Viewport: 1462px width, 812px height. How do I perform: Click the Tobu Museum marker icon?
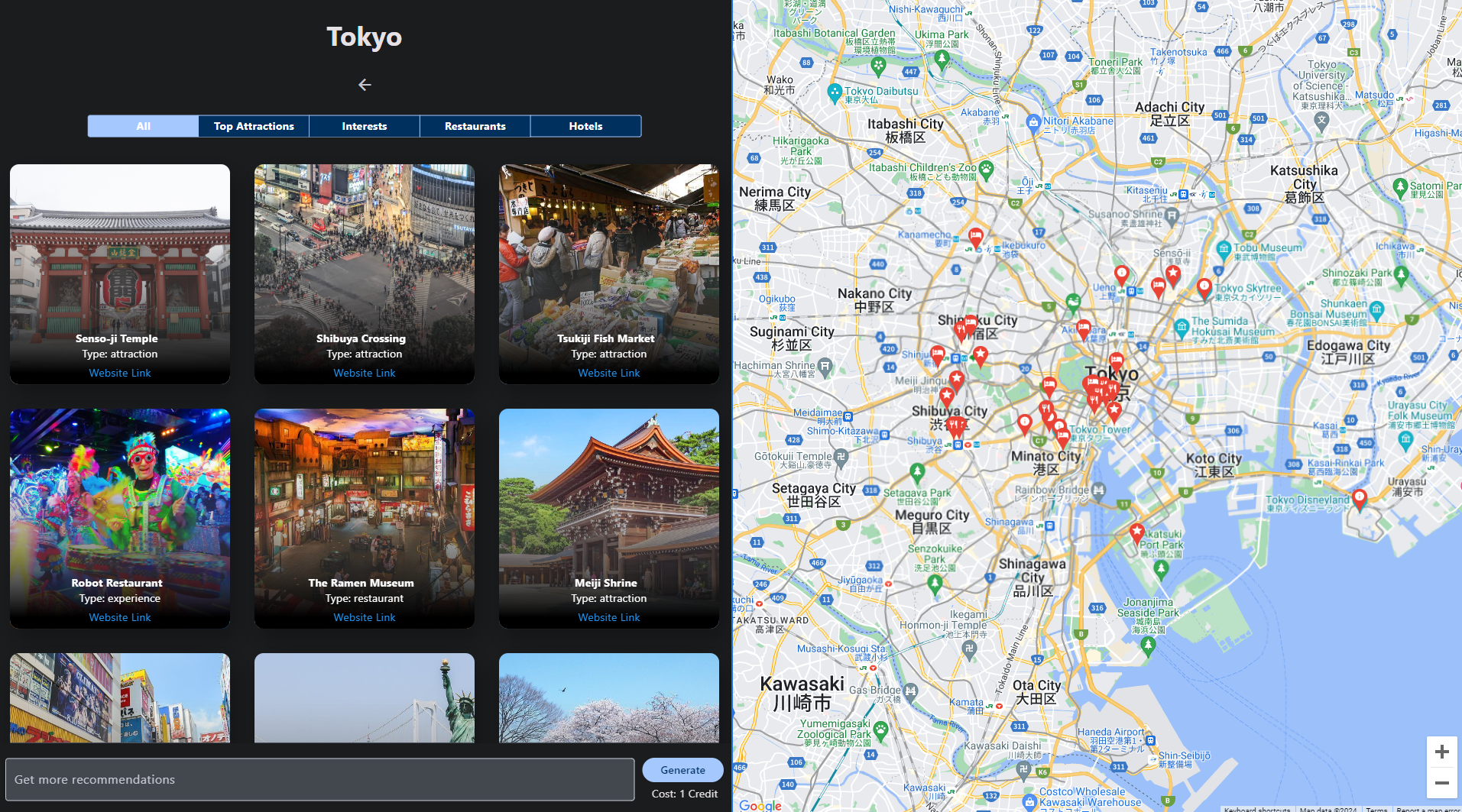point(1224,248)
